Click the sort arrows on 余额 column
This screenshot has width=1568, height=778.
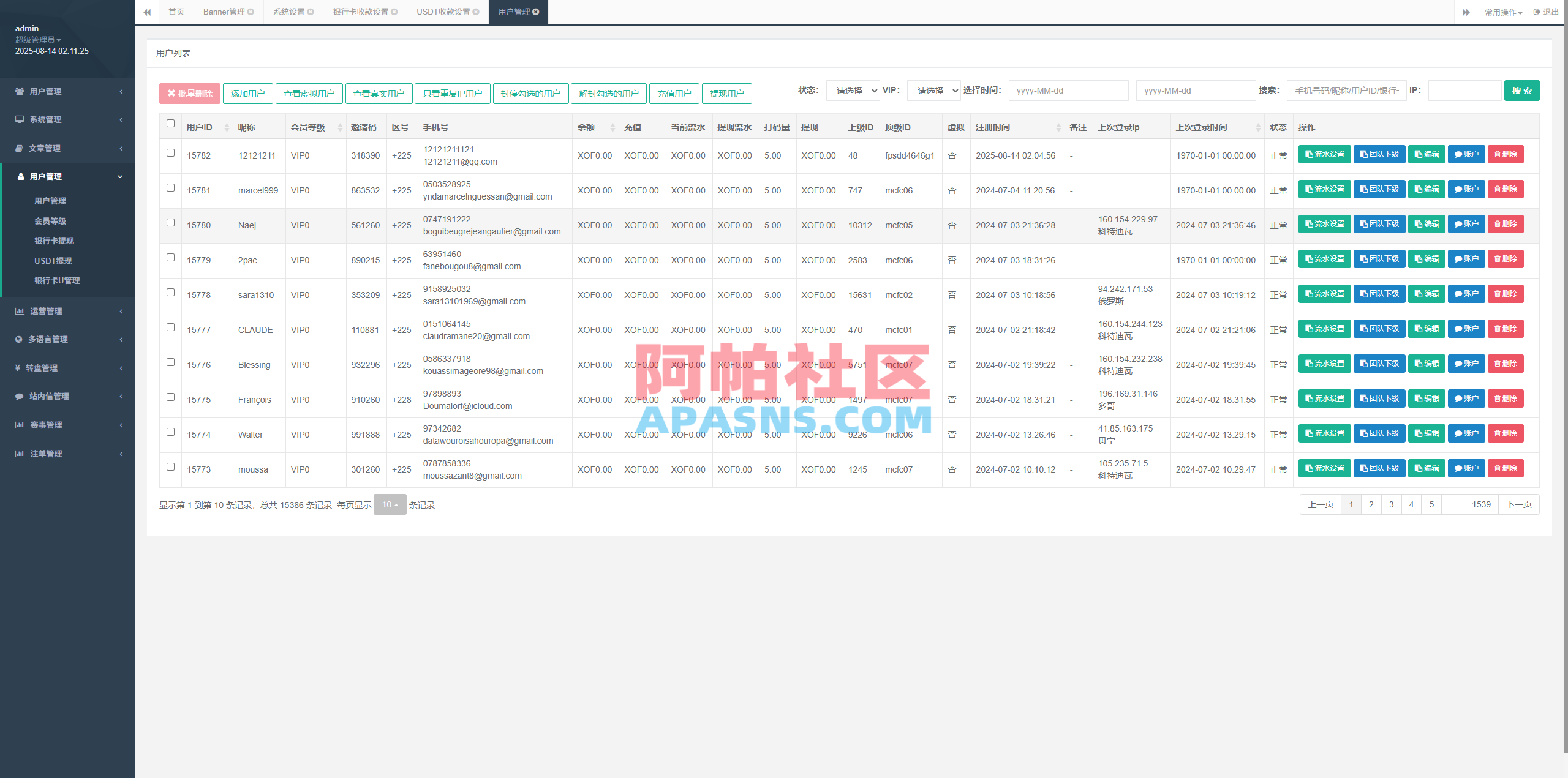tap(612, 127)
